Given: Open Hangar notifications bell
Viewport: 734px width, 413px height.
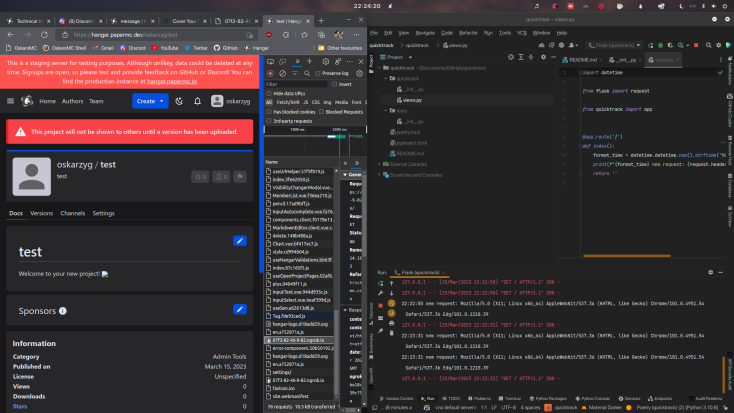Looking at the screenshot, I should (x=198, y=101).
